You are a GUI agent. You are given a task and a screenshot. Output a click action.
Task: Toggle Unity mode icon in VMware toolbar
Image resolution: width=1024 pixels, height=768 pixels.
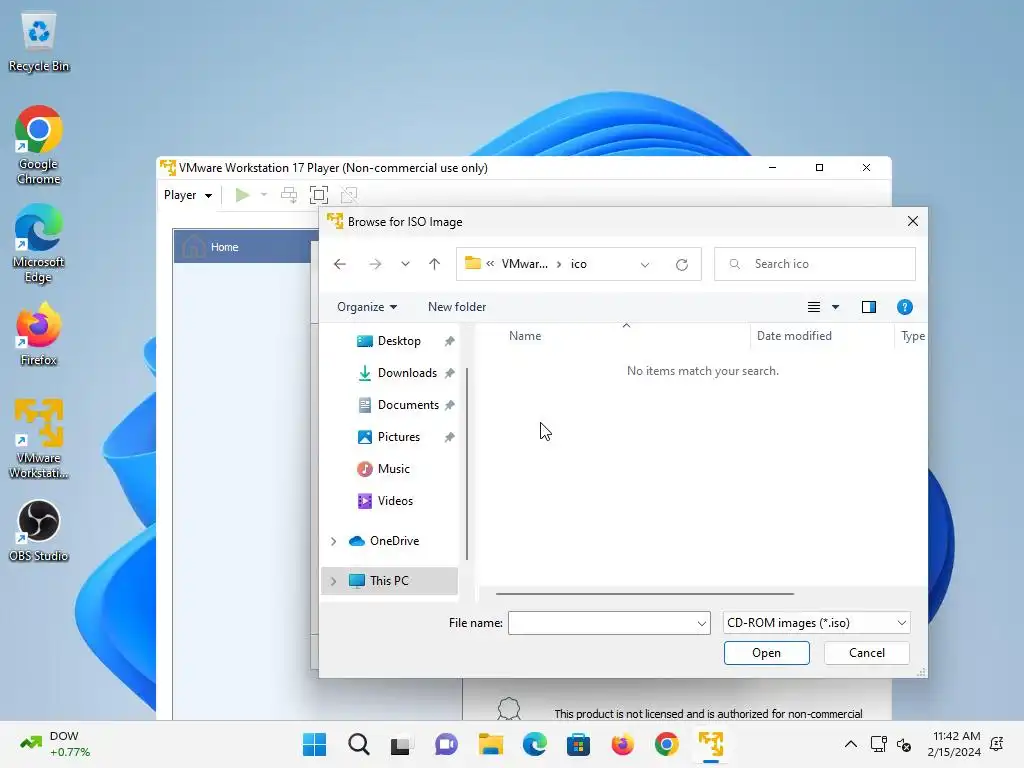[349, 195]
